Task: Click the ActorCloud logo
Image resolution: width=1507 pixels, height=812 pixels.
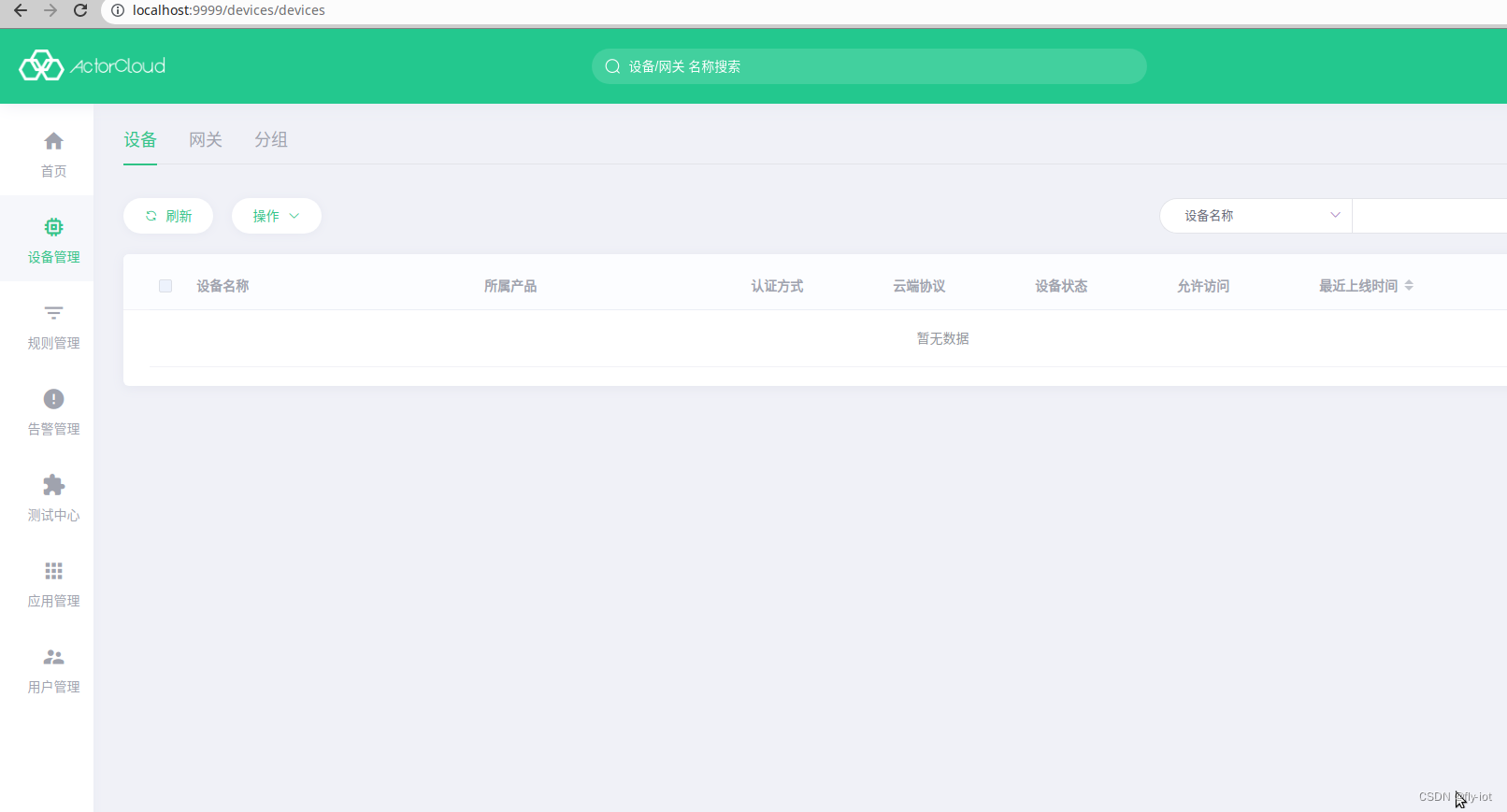Action: 93,65
